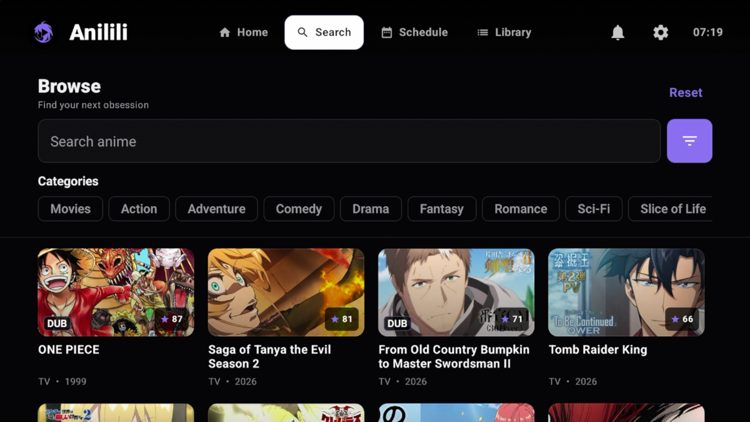Open settings with the gear icon
Image resolution: width=750 pixels, height=422 pixels.
[x=661, y=32]
